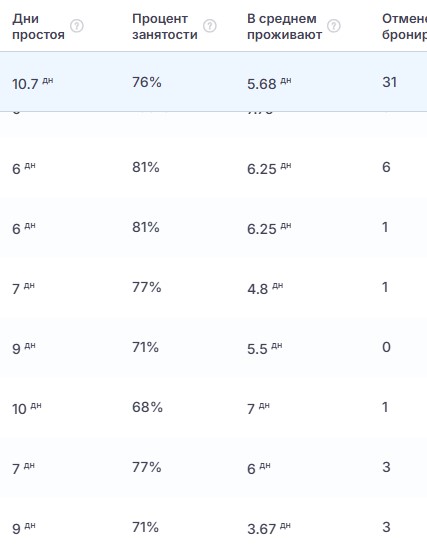Select 6 дн in average stay column

click(x=259, y=468)
